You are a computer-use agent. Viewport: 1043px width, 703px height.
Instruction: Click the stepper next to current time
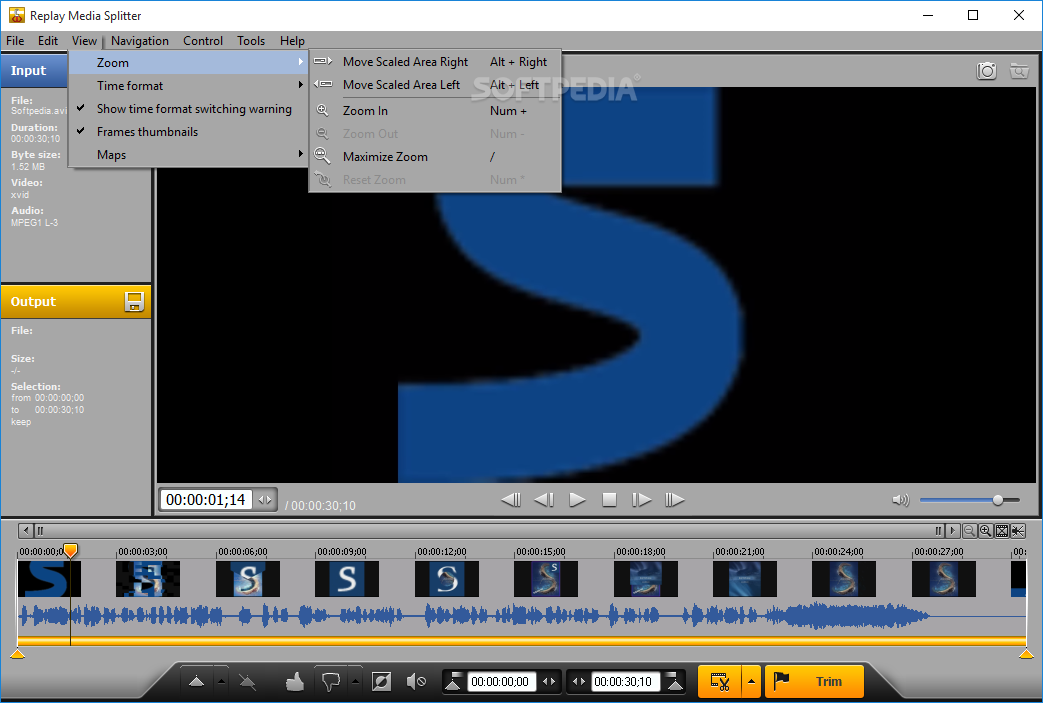[x=265, y=499]
